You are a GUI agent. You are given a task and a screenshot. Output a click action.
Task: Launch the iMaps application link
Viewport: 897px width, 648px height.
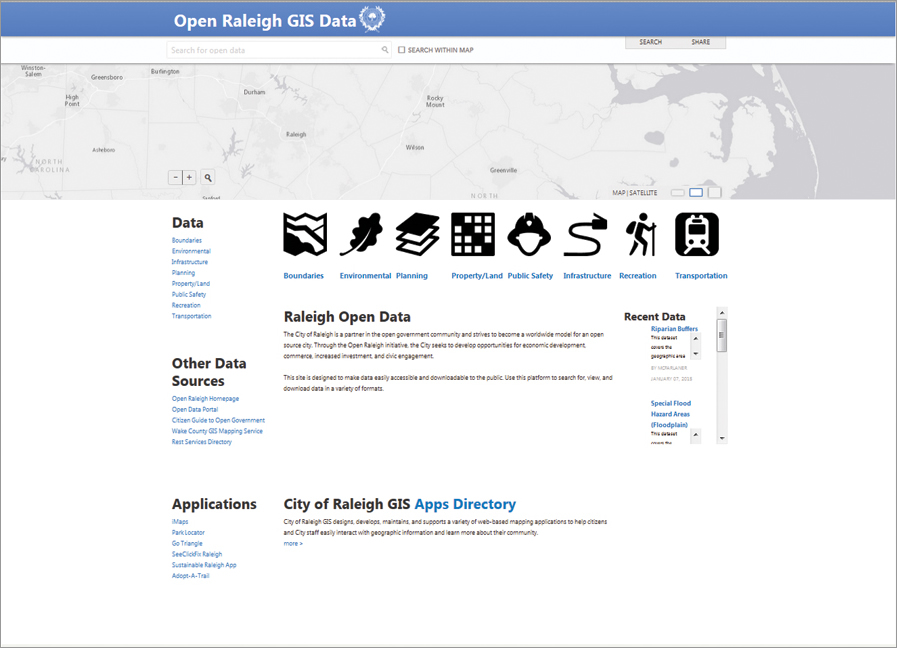pos(180,522)
